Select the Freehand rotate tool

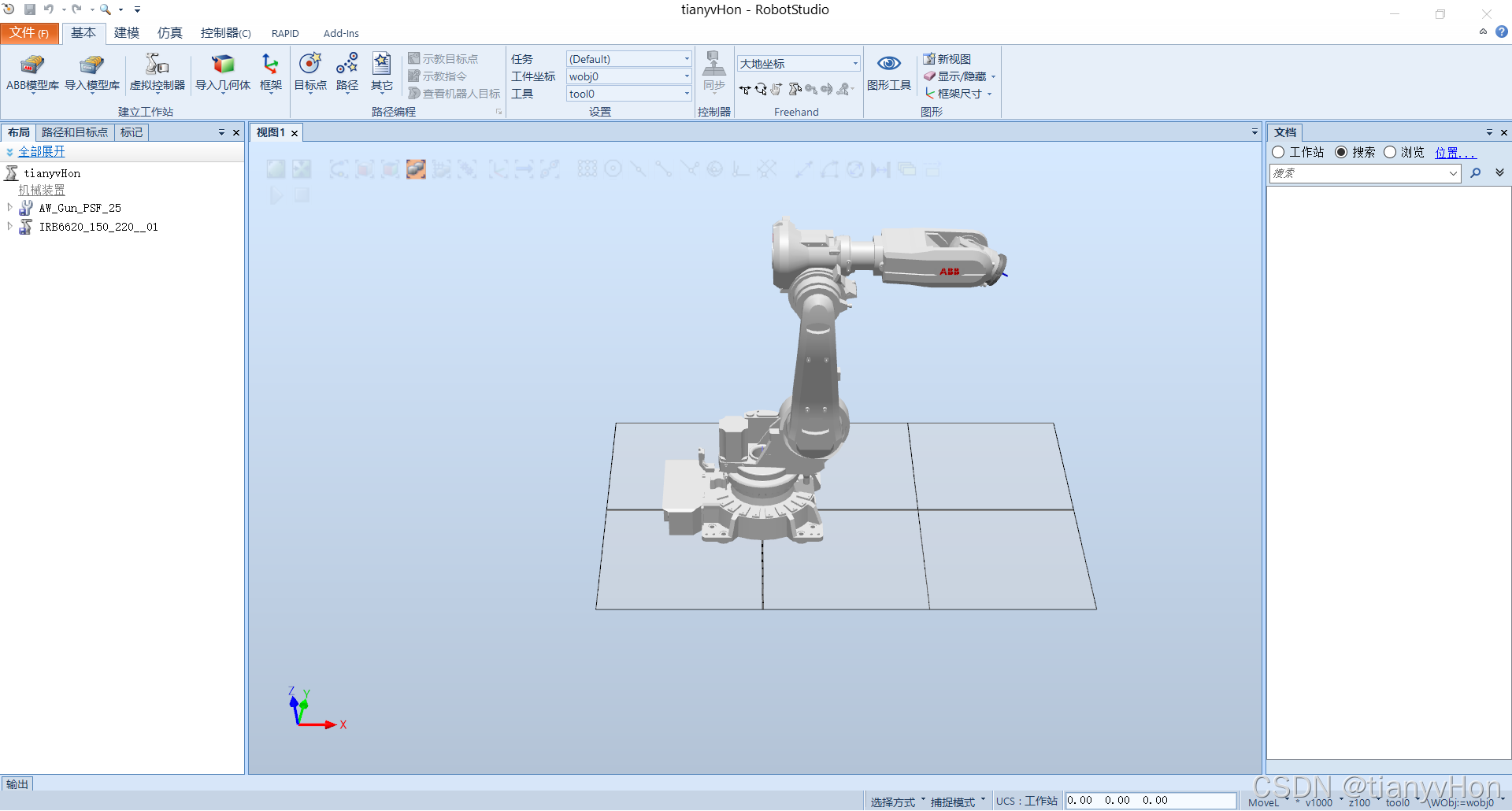[761, 90]
